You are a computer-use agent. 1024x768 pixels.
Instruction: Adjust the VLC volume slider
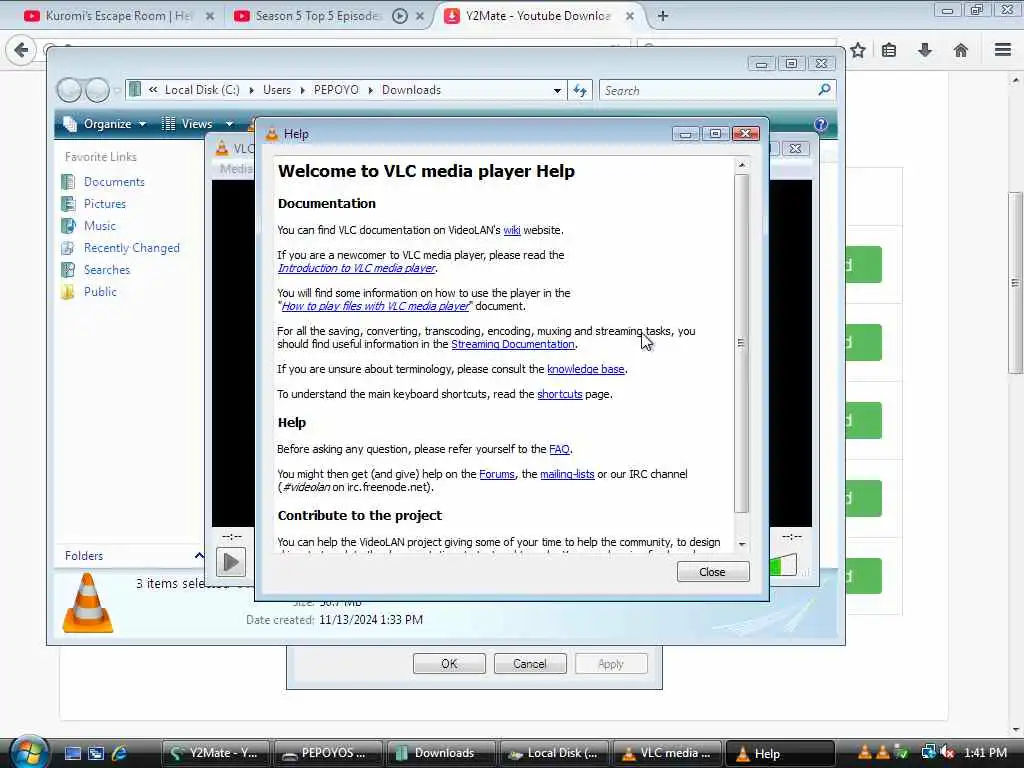tap(783, 566)
